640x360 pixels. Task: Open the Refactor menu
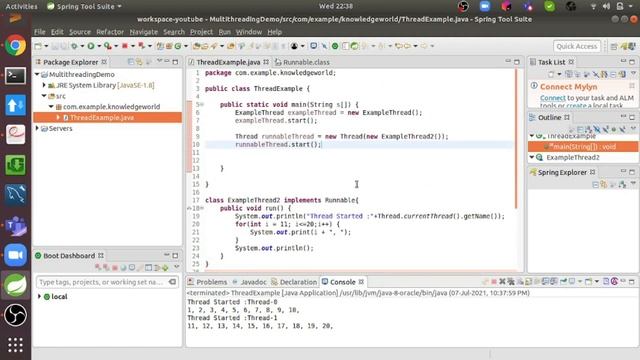click(x=110, y=32)
